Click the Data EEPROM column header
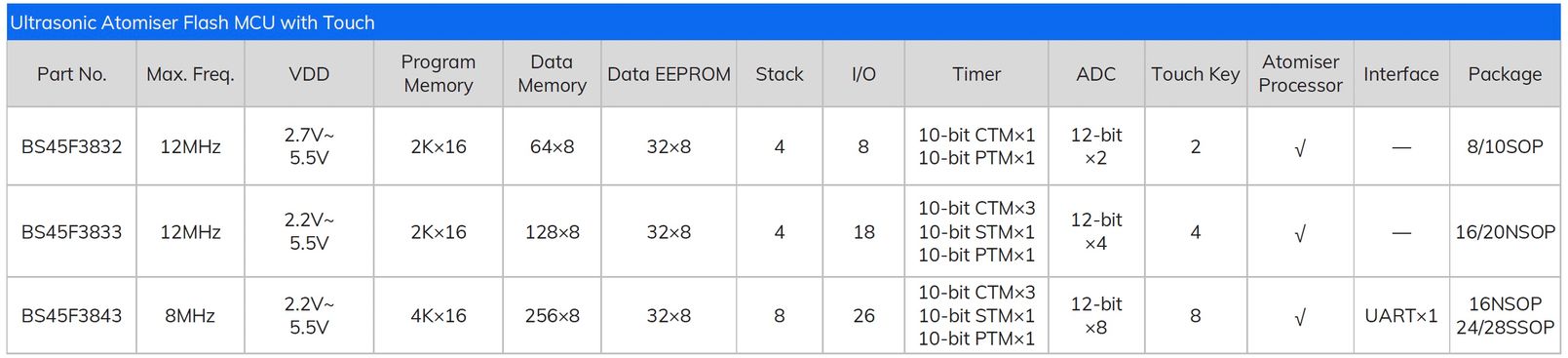Screen dimensions: 1568x358 [x=669, y=74]
